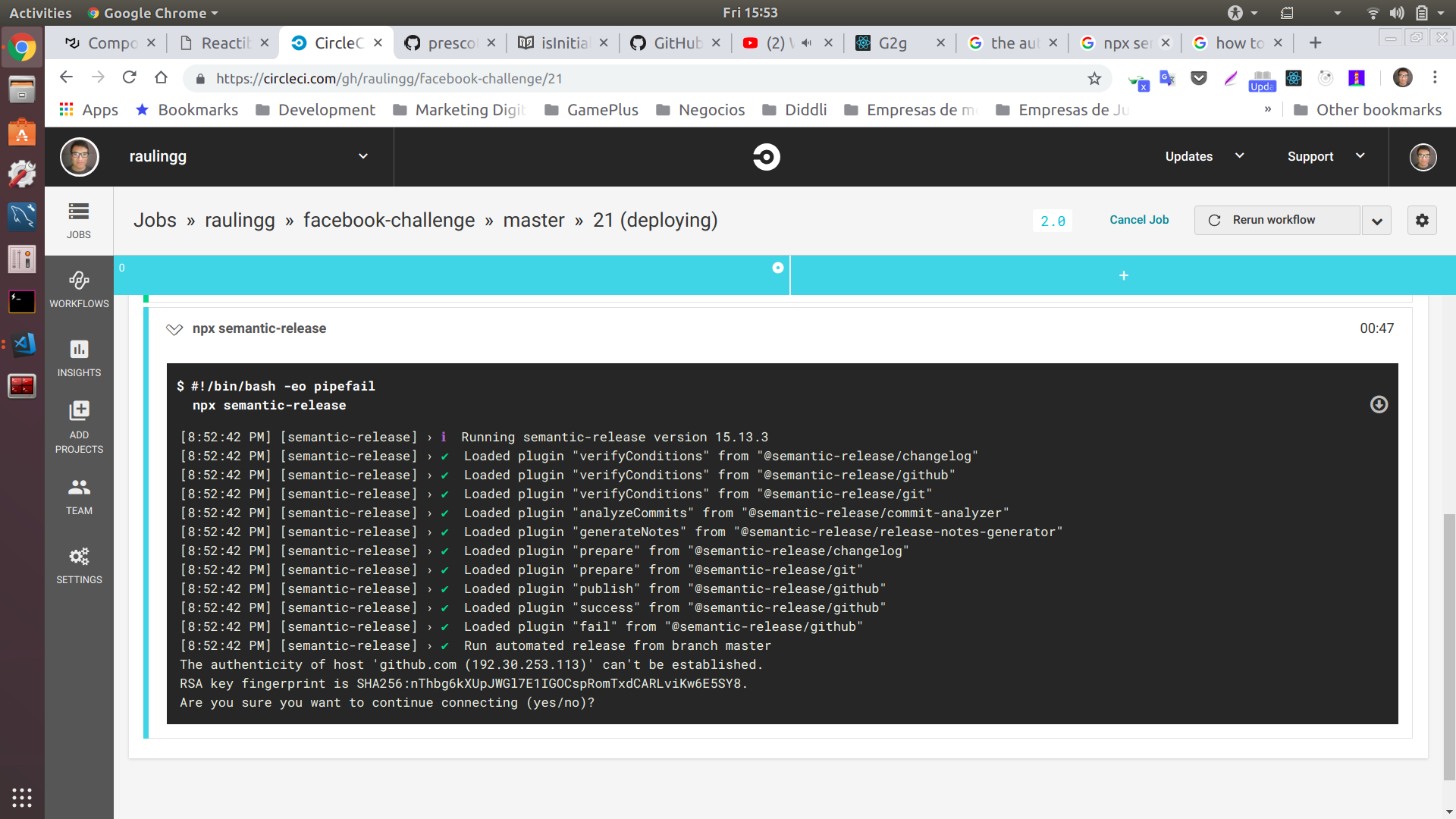The height and width of the screenshot is (819, 1456).
Task: Download the npx semantic-release step output
Action: [x=1379, y=405]
